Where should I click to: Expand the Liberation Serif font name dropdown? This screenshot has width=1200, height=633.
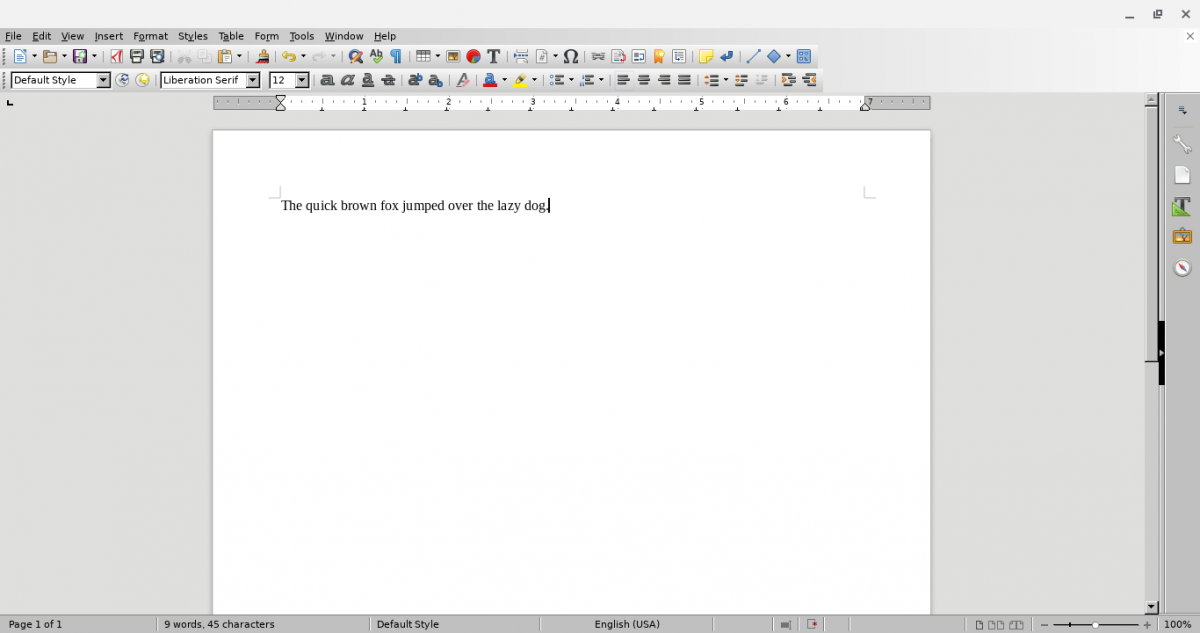pyautogui.click(x=253, y=80)
